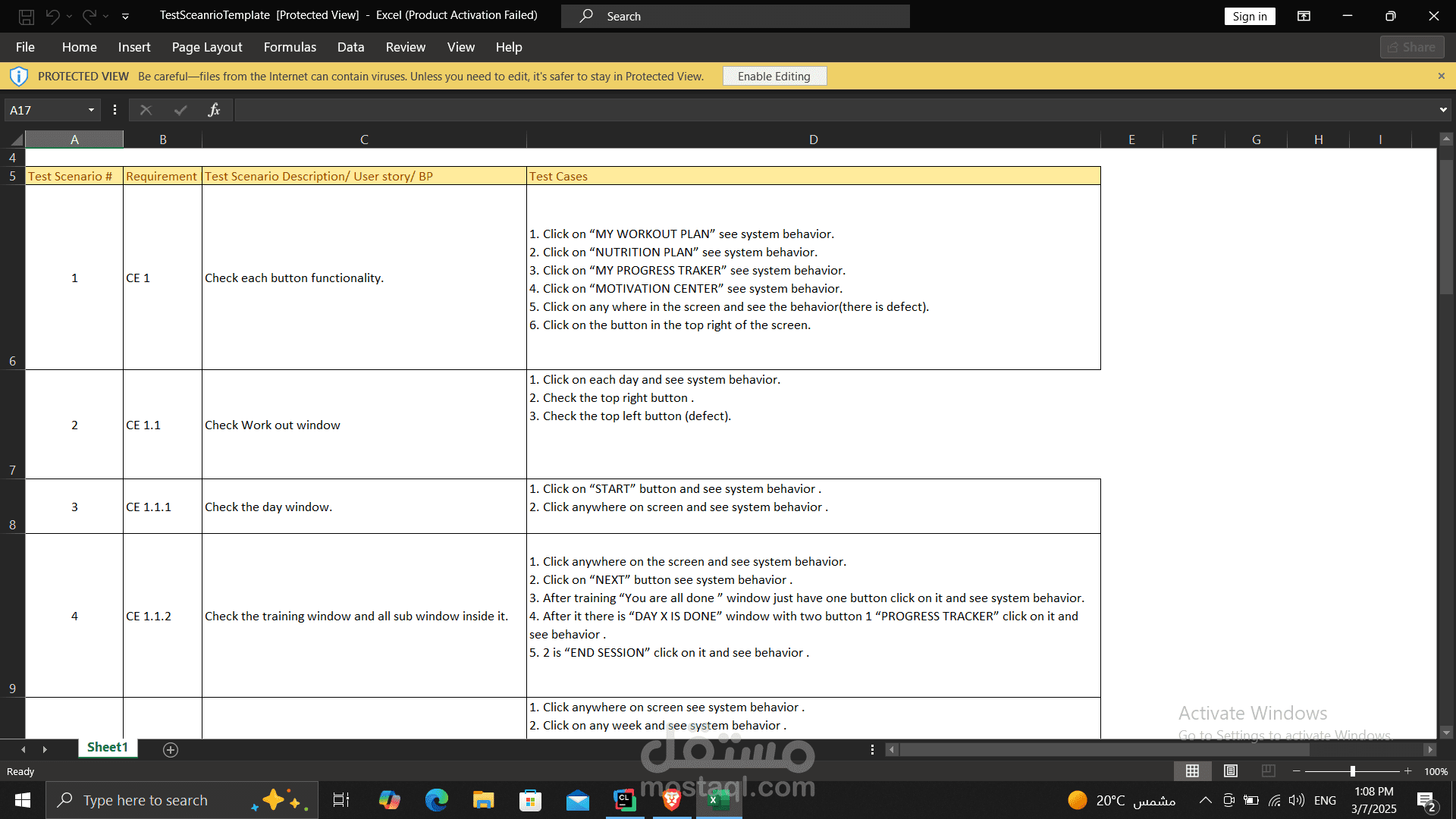Switch to the Data tab
The width and height of the screenshot is (1456, 819).
[350, 47]
